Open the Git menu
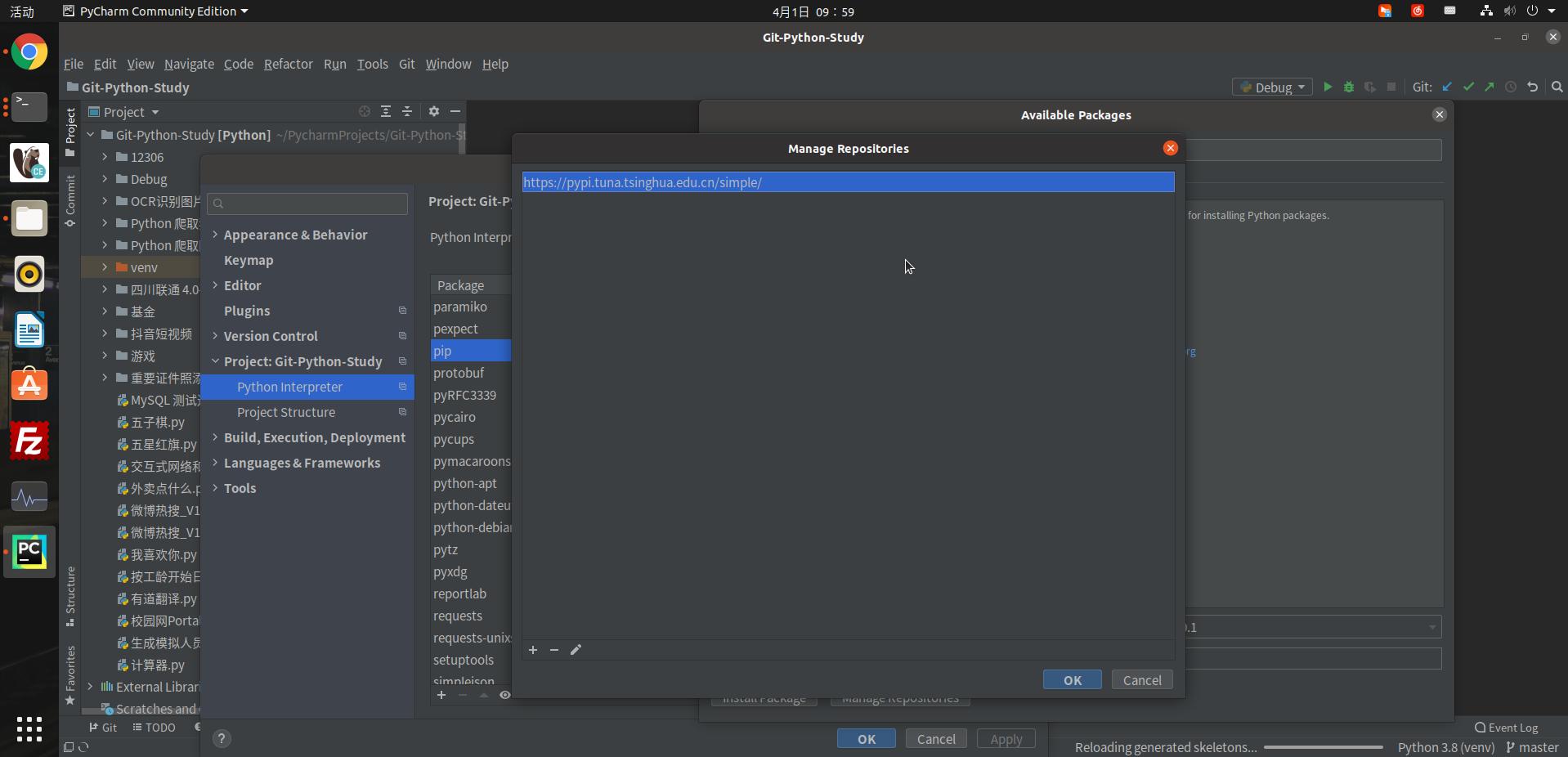Viewport: 1568px width, 757px height. (x=406, y=64)
